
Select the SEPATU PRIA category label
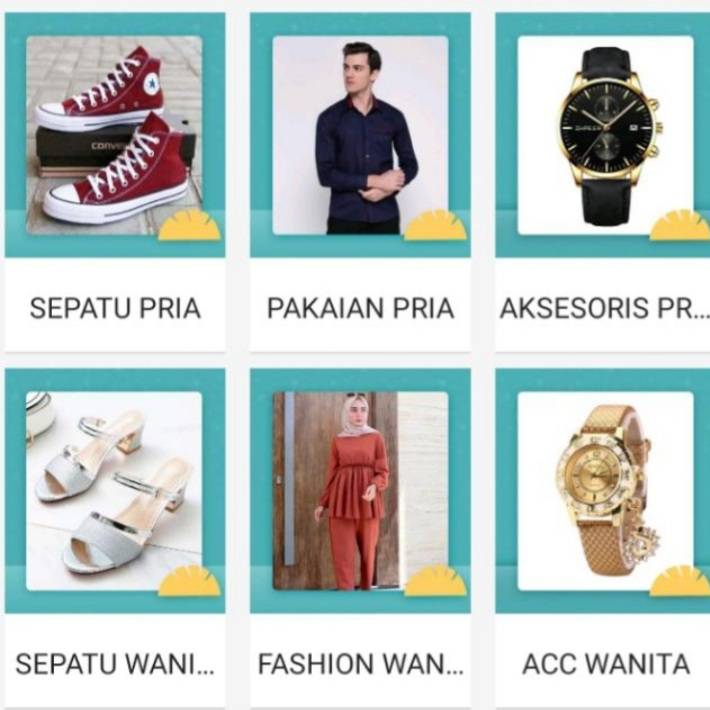pos(115,308)
